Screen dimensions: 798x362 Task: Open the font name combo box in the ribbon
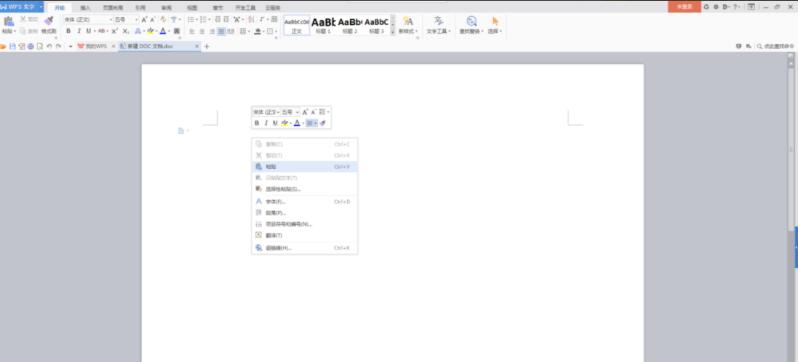pos(88,19)
